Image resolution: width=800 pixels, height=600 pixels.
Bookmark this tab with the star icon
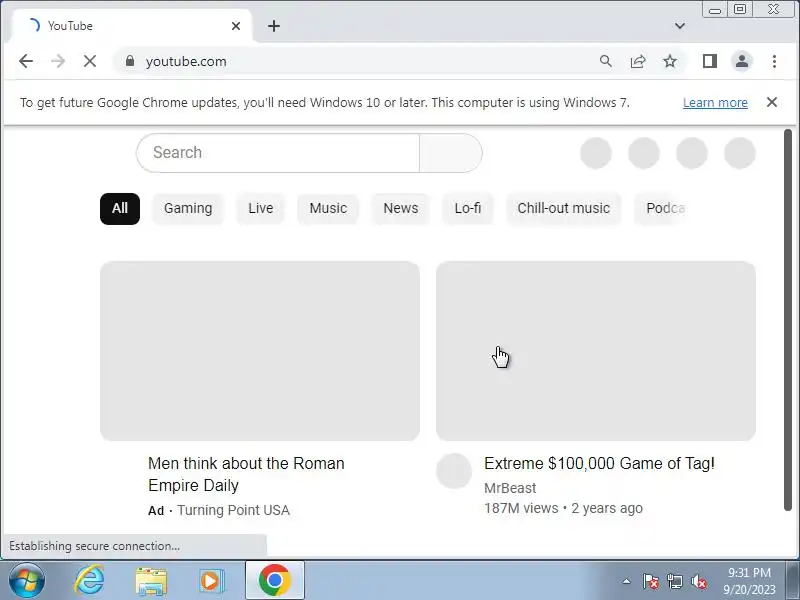point(670,61)
